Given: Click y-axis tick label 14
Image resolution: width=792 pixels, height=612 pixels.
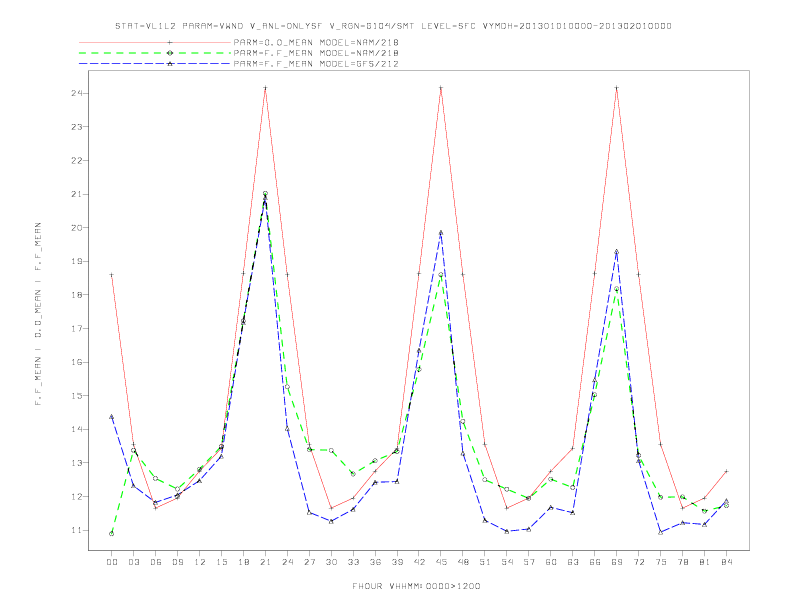Looking at the screenshot, I should point(77,429).
